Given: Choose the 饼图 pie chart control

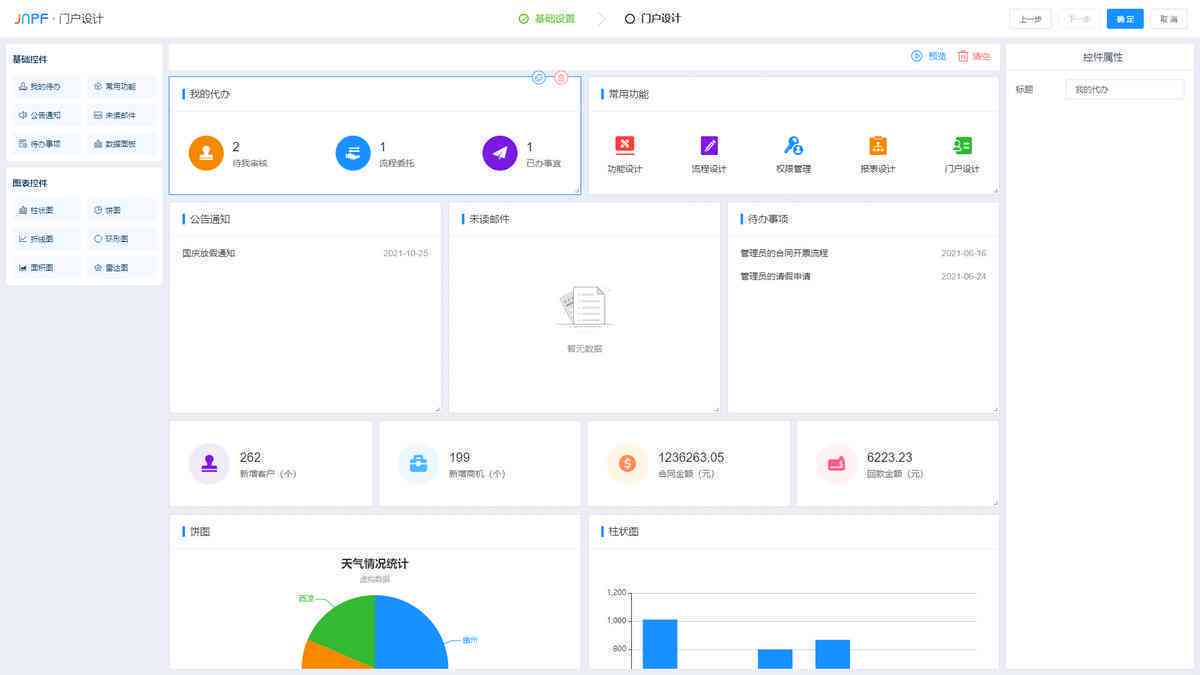Looking at the screenshot, I should coord(121,211).
